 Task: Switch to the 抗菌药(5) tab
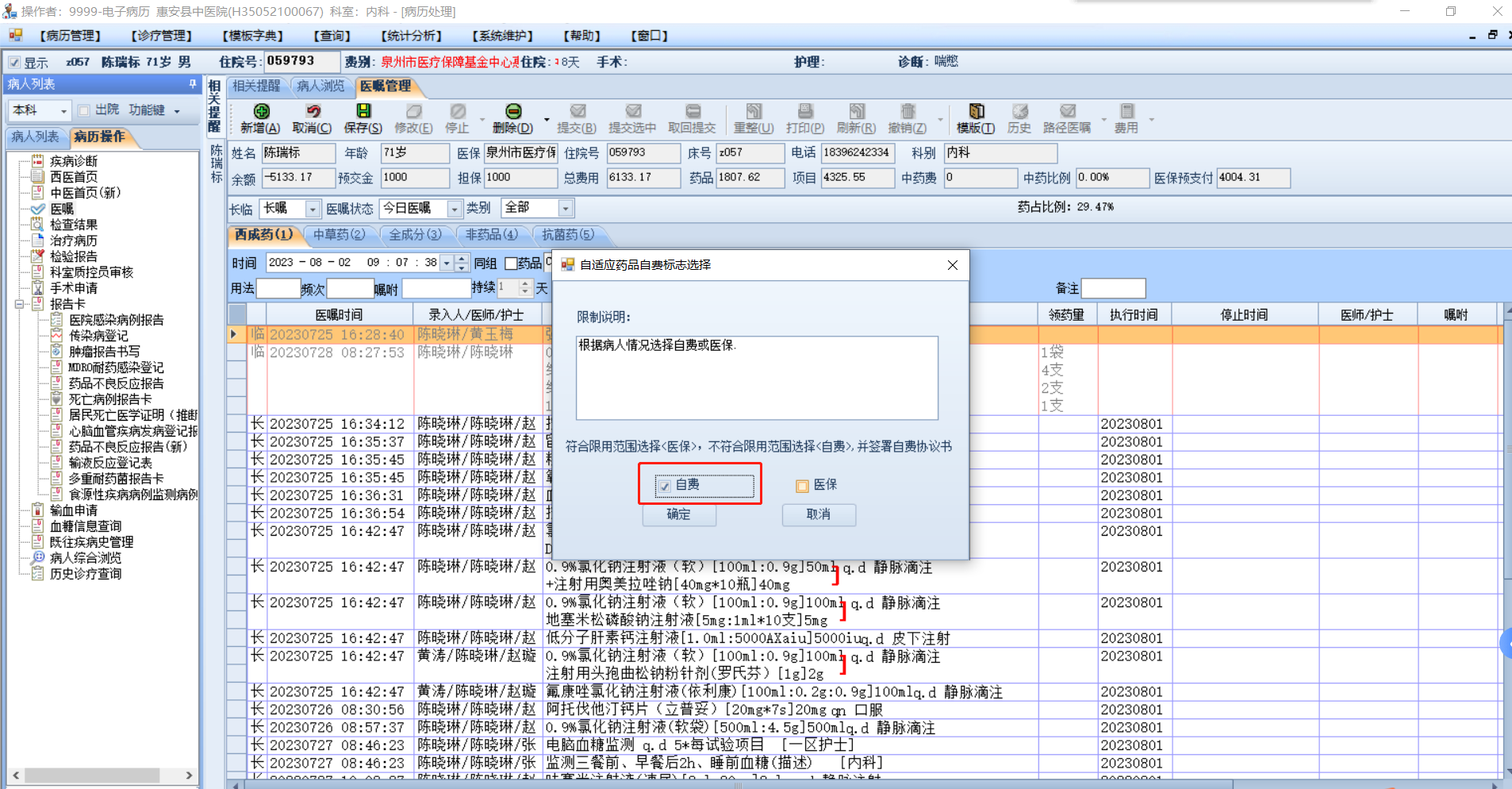(568, 235)
